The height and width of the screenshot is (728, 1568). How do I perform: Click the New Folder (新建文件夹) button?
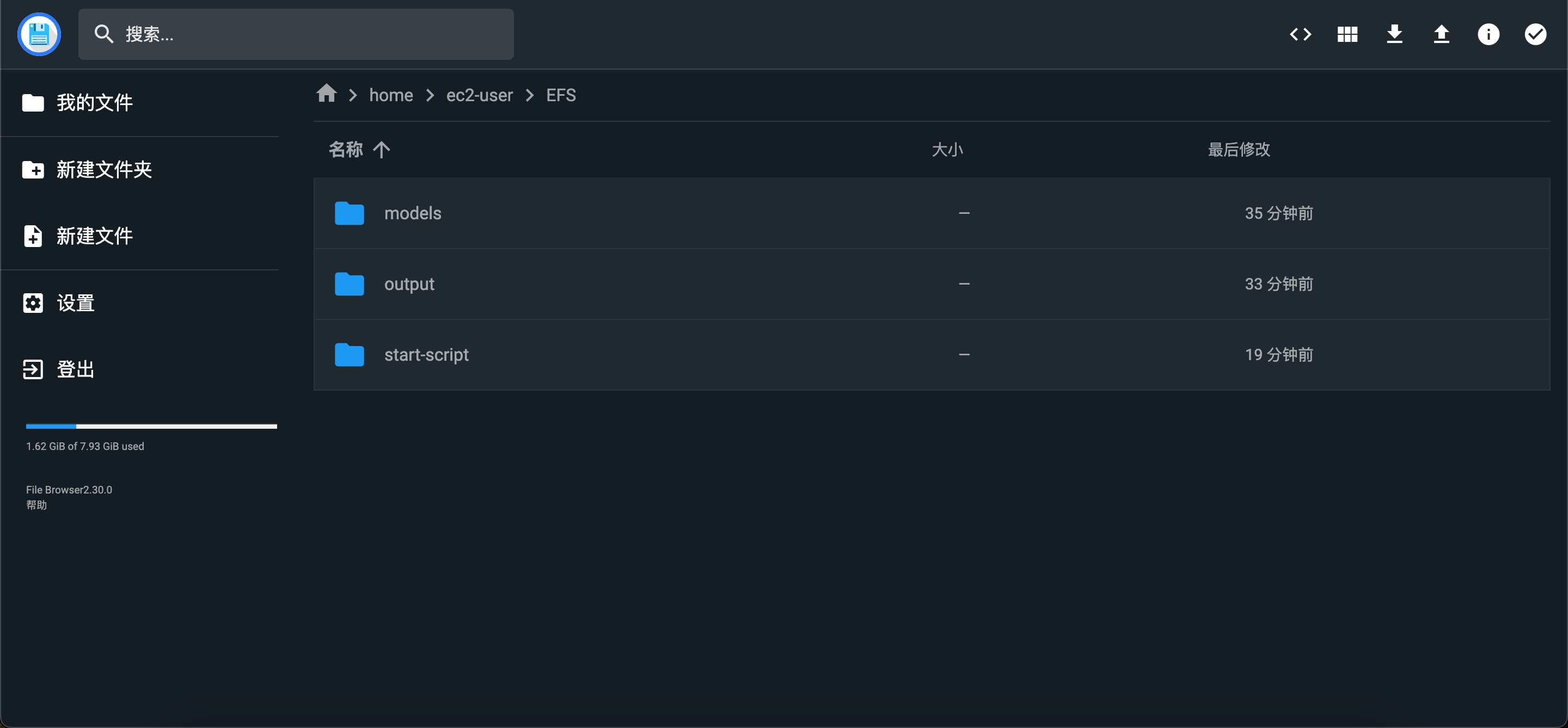pos(139,169)
